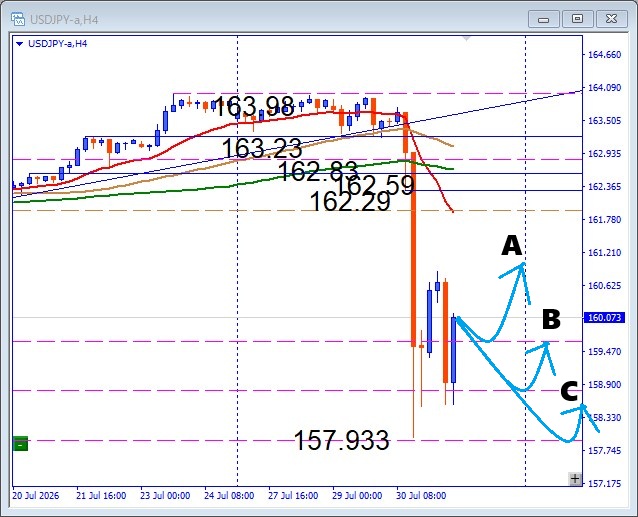The height and width of the screenshot is (517, 638).
Task: Minimize the USDJPY-a,H4 chart window
Action: (x=543, y=19)
